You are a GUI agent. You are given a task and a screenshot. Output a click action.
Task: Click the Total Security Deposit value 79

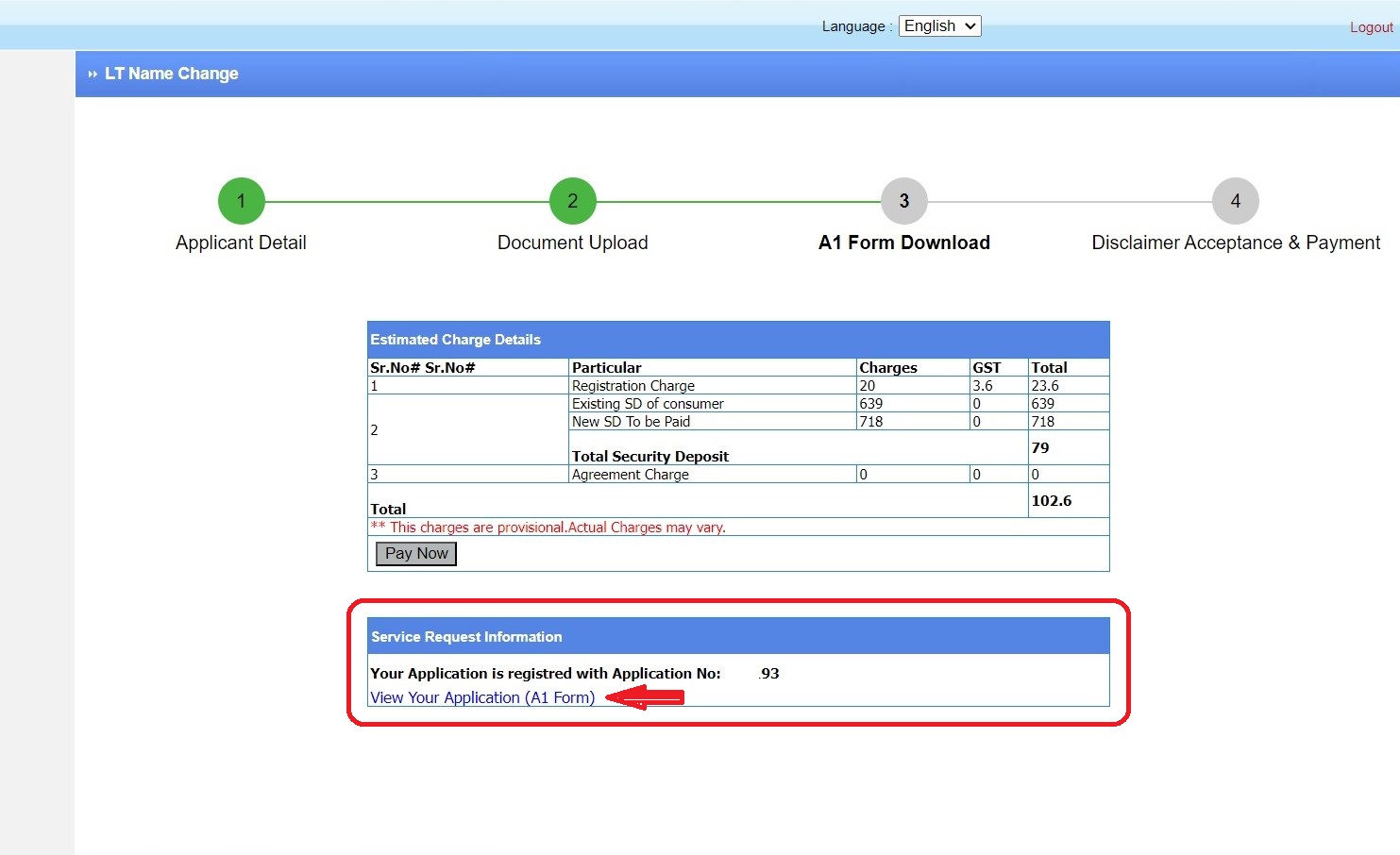point(1040,448)
